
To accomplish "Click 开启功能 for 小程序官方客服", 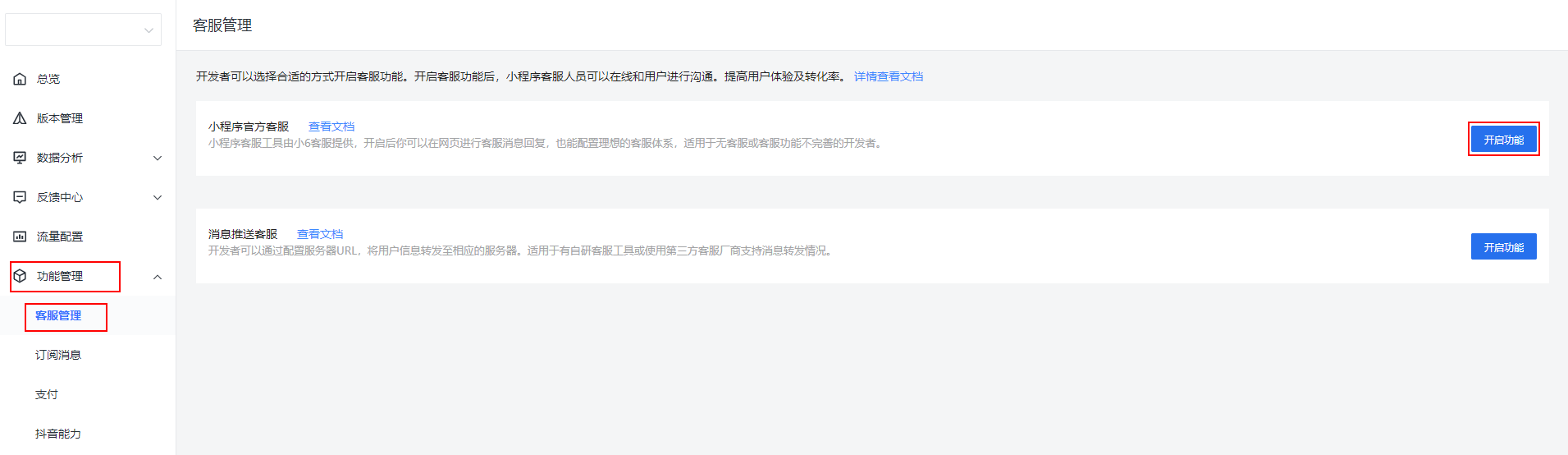I will click(1503, 140).
